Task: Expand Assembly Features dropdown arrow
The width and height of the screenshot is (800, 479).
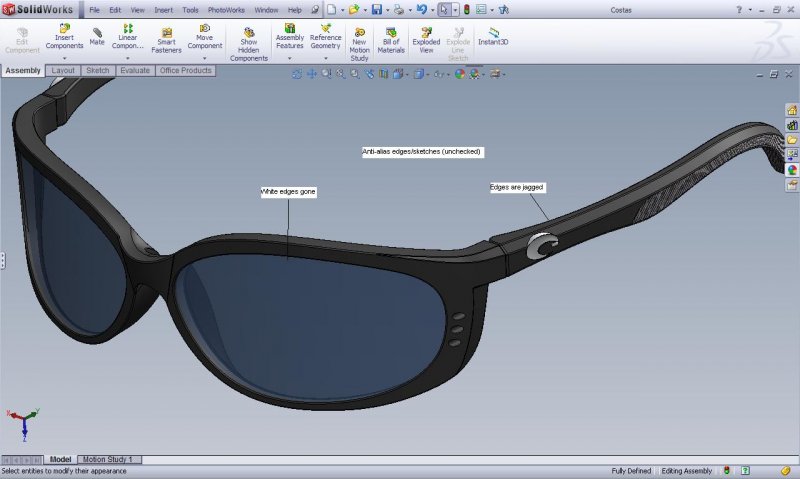Action: point(289,58)
